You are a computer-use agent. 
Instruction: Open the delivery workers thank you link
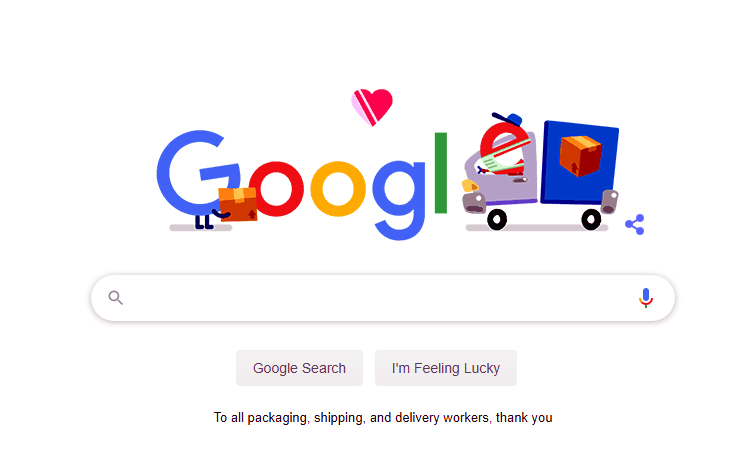click(x=383, y=417)
